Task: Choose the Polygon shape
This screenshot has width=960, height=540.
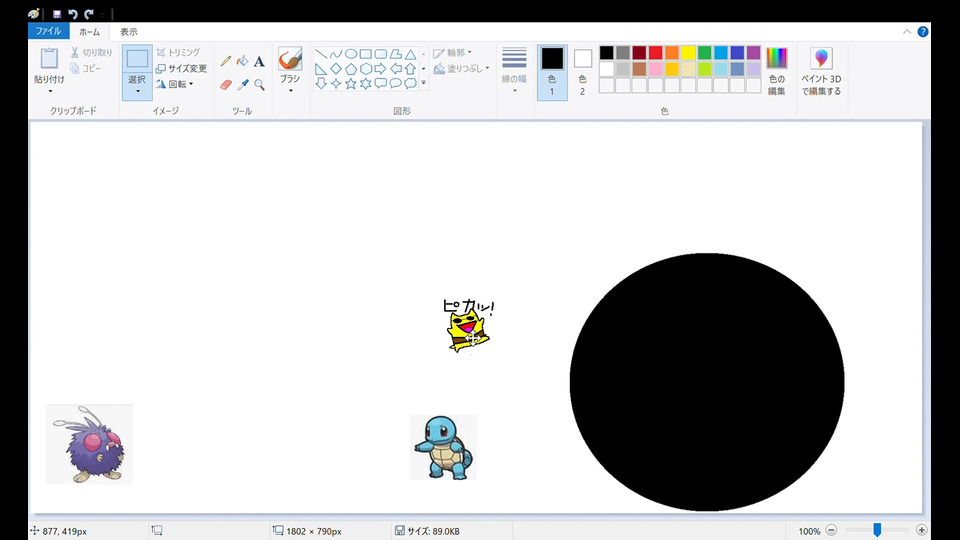Action: coord(396,54)
